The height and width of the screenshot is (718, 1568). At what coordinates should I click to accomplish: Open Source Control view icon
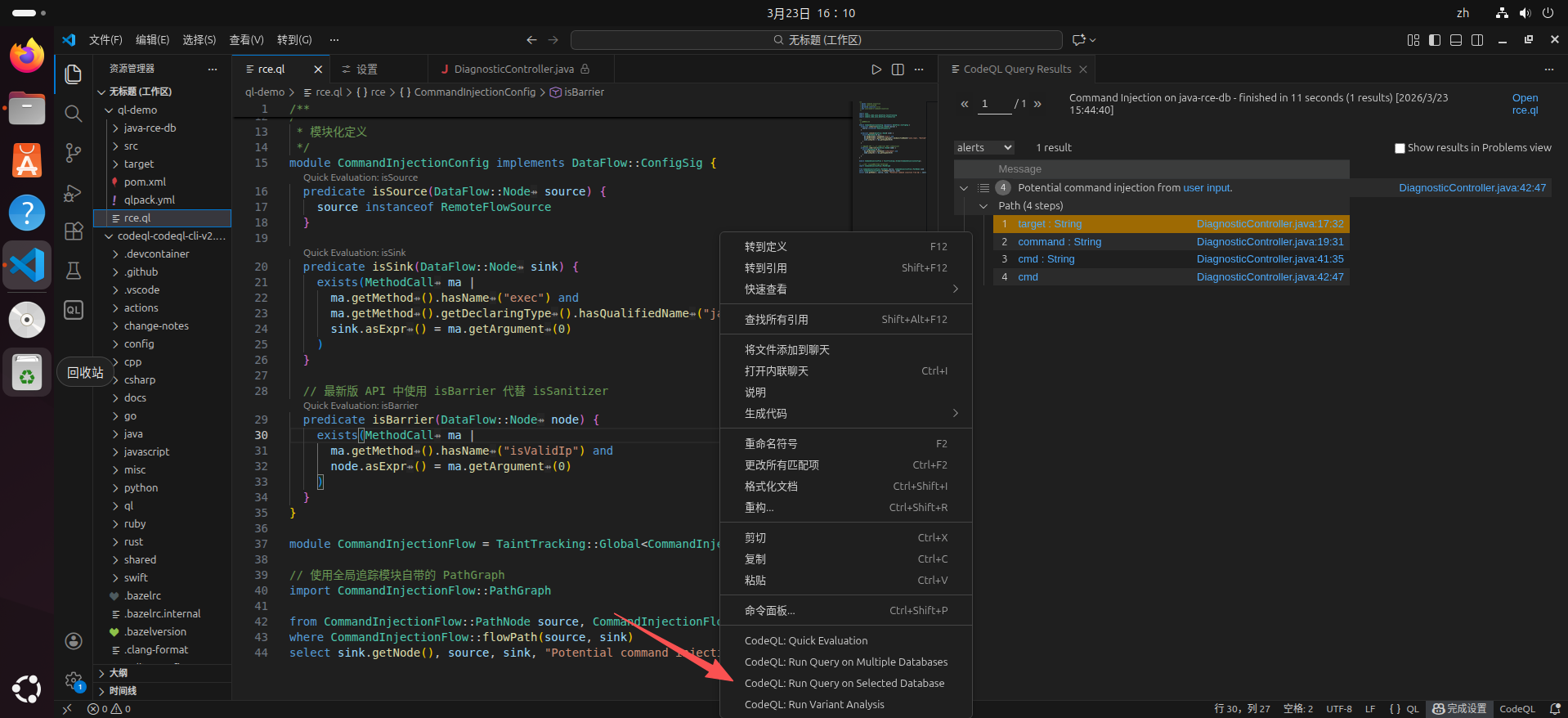point(74,153)
